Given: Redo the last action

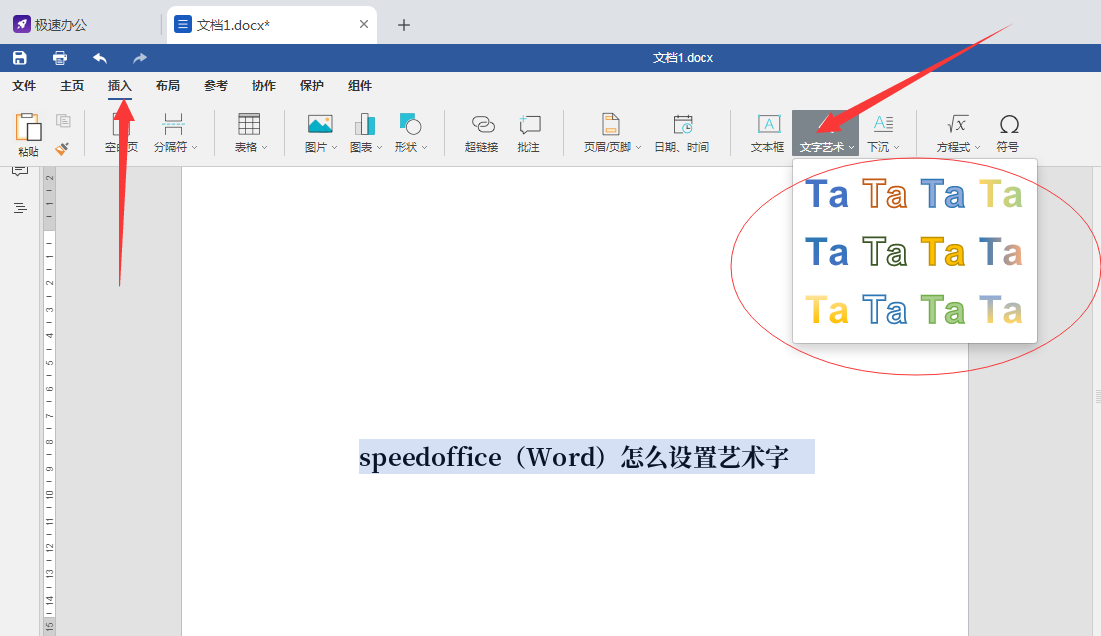Looking at the screenshot, I should point(140,58).
